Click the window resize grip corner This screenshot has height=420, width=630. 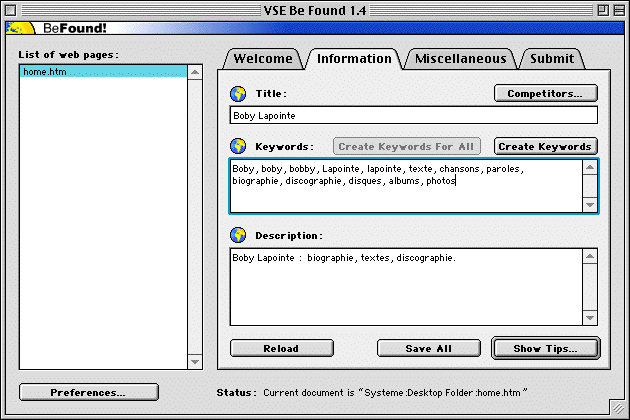[618, 408]
